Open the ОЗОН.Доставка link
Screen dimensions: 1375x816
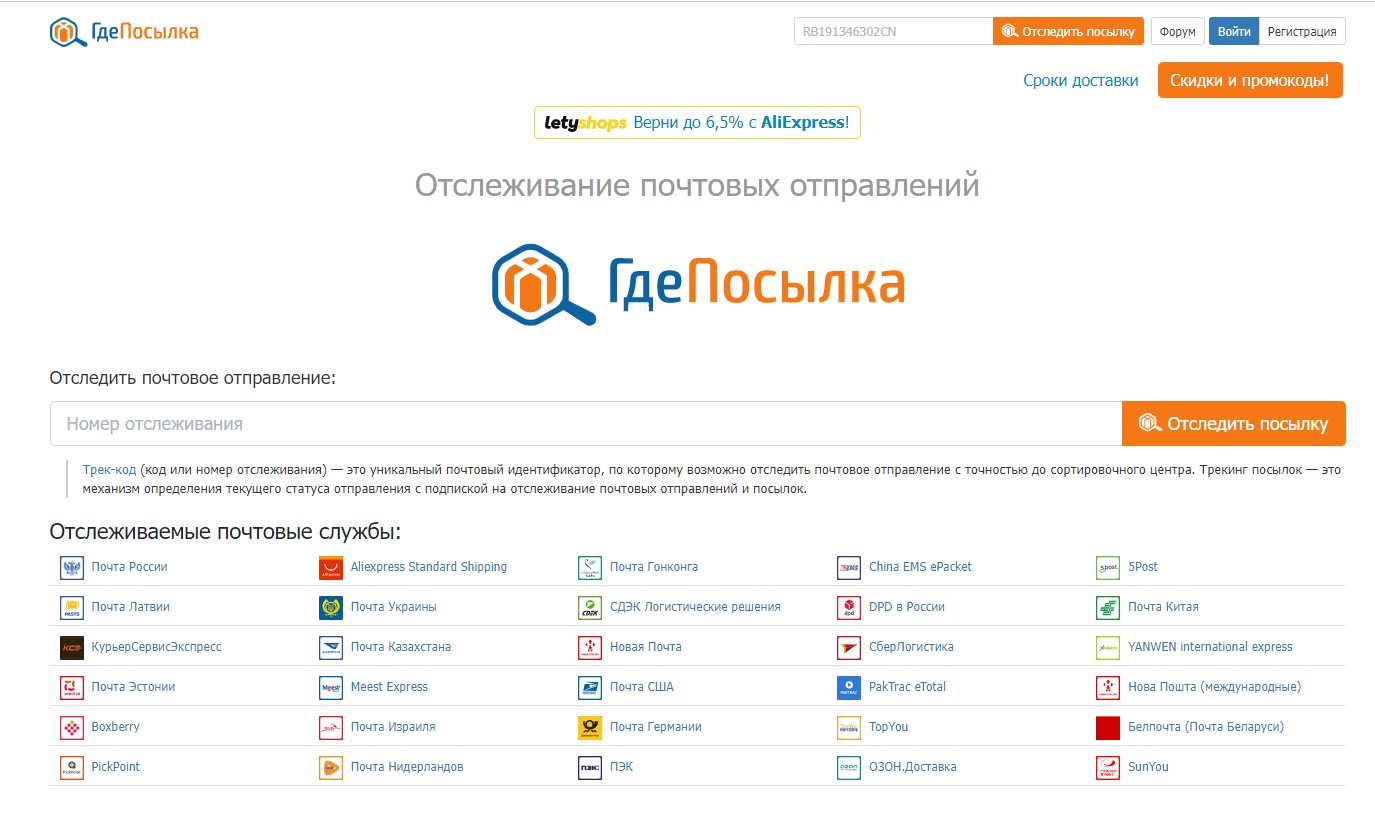913,767
